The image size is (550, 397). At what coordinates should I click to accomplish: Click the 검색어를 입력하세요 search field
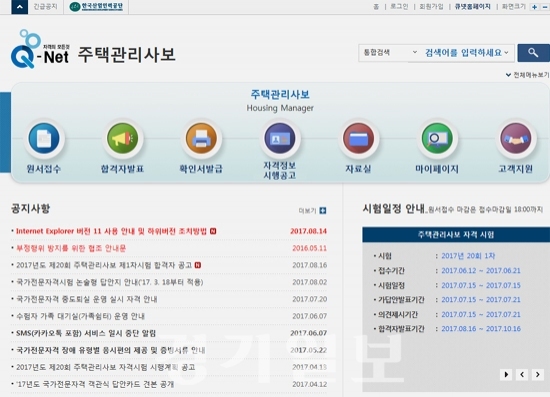click(463, 53)
